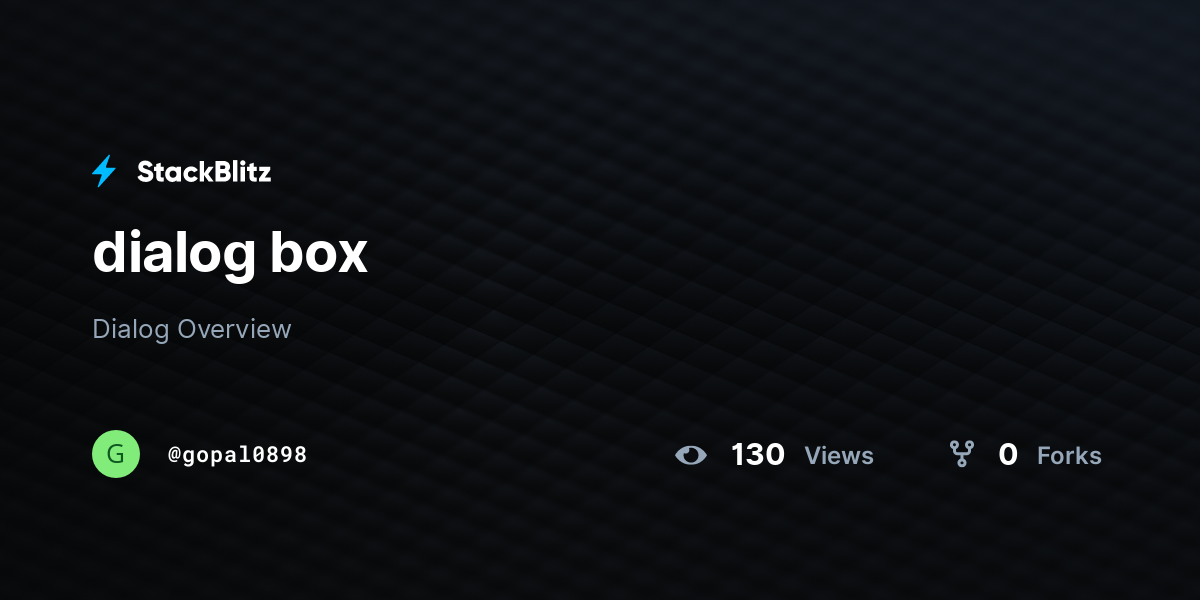Click the "@" symbol before gopal0898
Viewport: 1200px width, 600px height.
coord(174,455)
